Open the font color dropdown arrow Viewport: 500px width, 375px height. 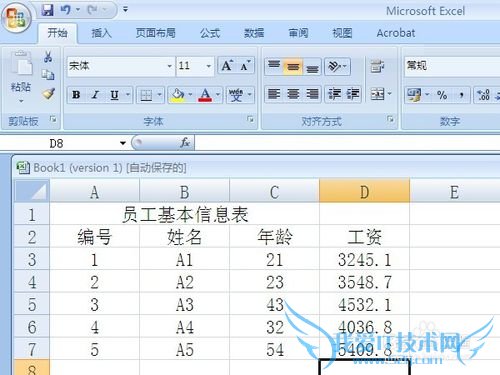tap(218, 95)
